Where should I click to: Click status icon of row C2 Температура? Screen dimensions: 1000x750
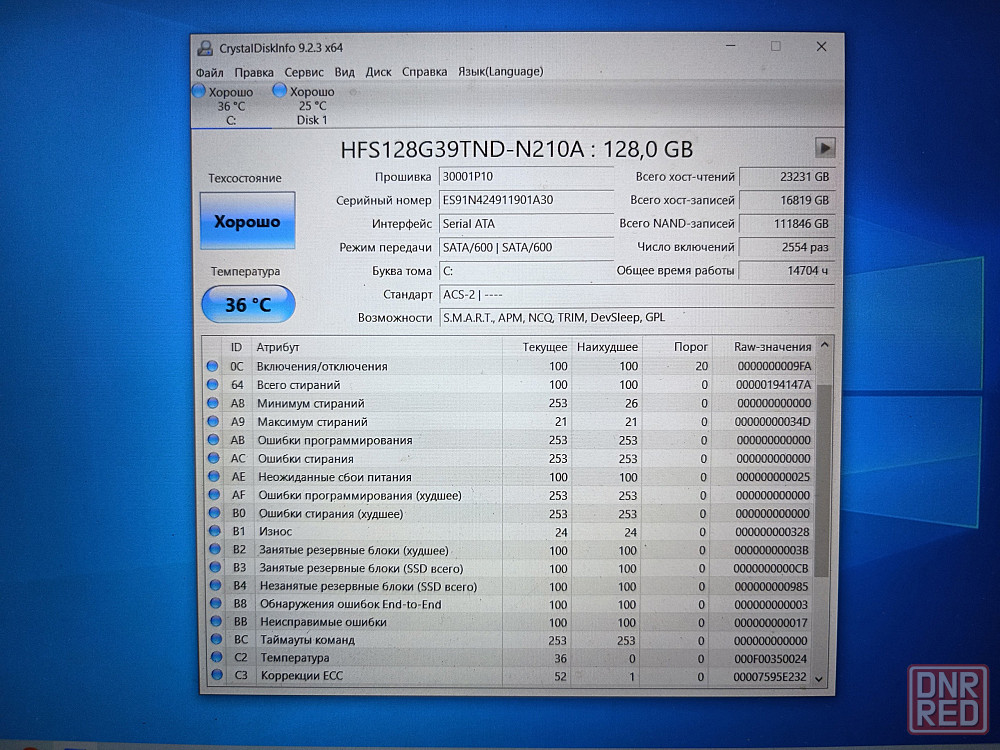[217, 657]
